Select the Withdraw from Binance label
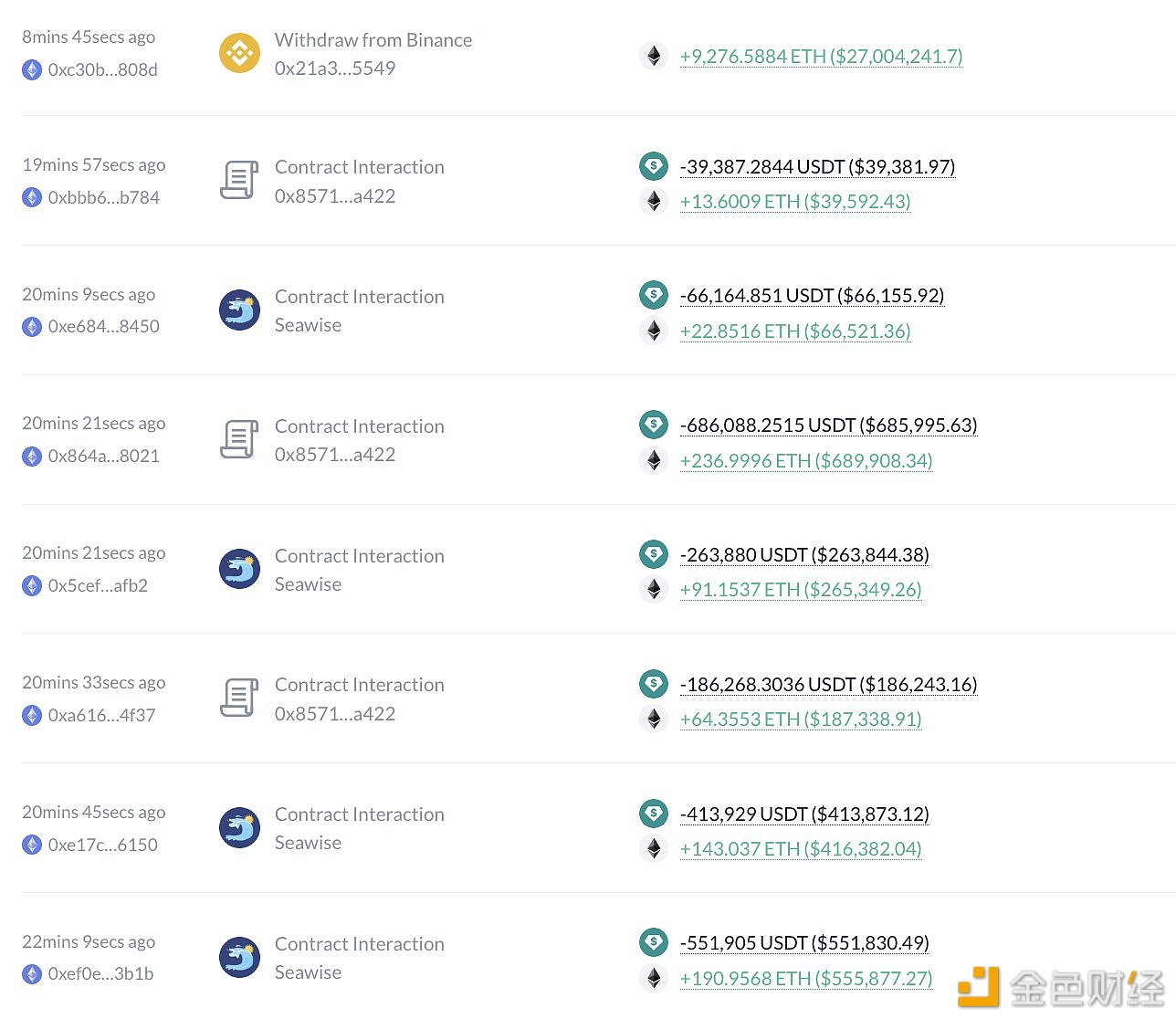Screen dimensions: 1176x1019 click(x=373, y=40)
